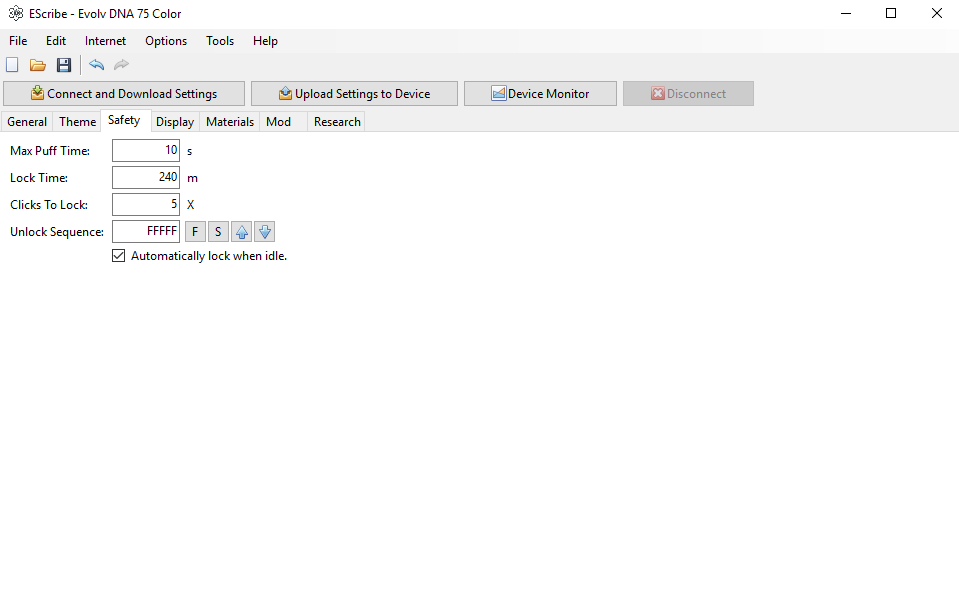Click Connect and Download Settings
This screenshot has height=605, width=959.
124,94
